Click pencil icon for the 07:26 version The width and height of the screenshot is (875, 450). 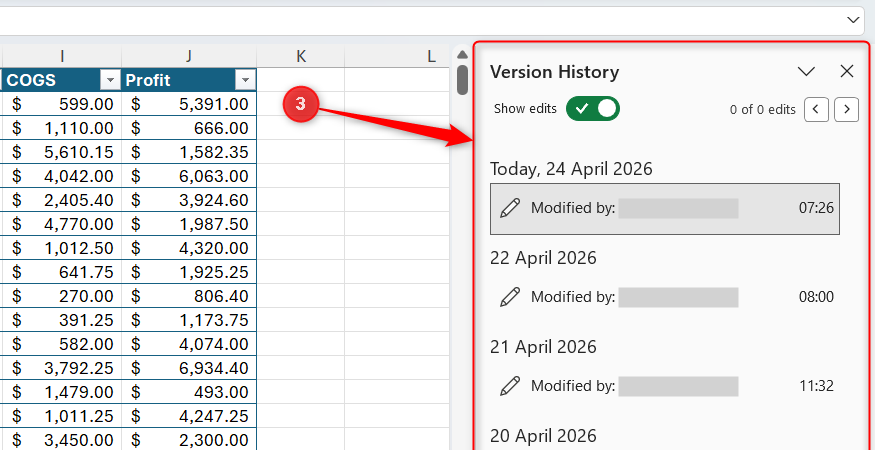tap(509, 208)
